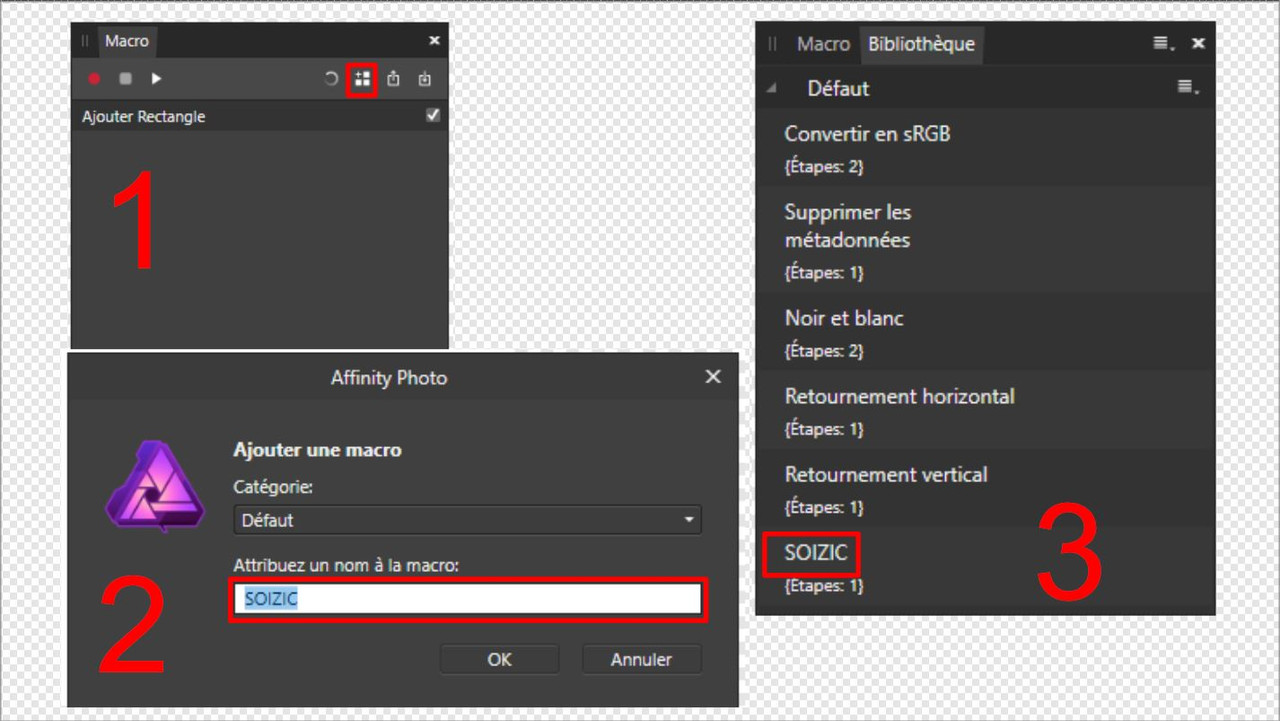Viewport: 1280px width, 721px height.
Task: Export the macro icon in Macro panel
Action: (x=394, y=79)
